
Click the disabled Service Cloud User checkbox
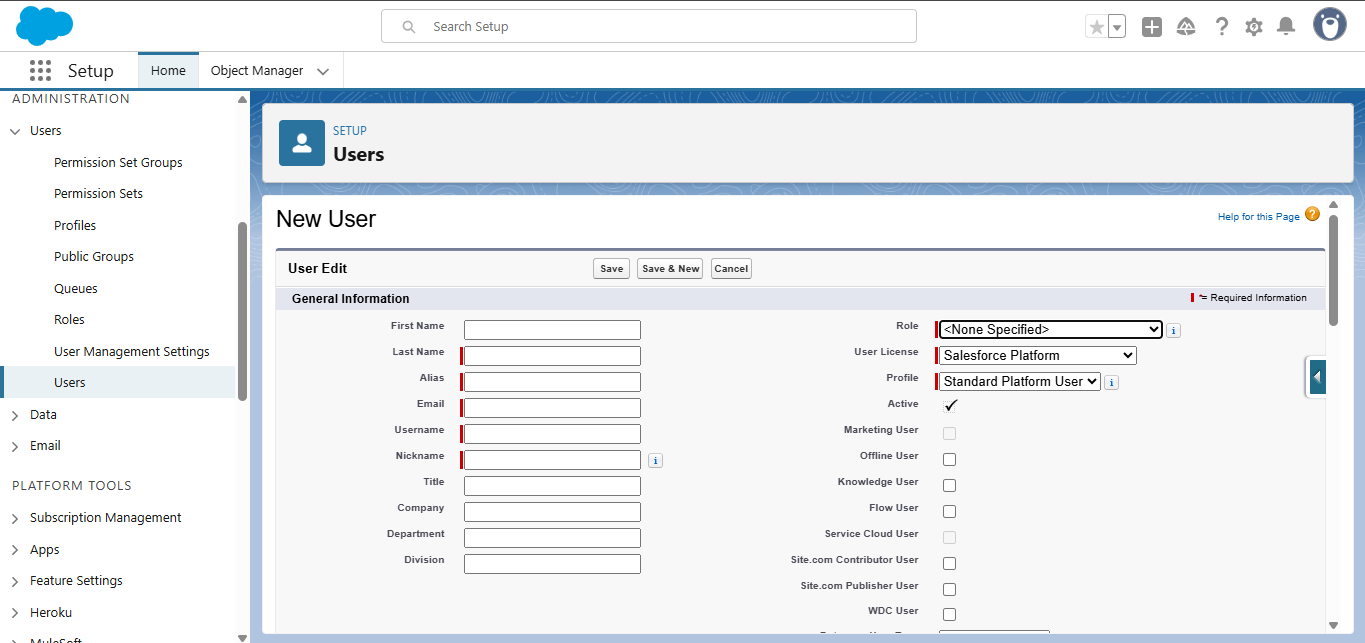(x=949, y=537)
